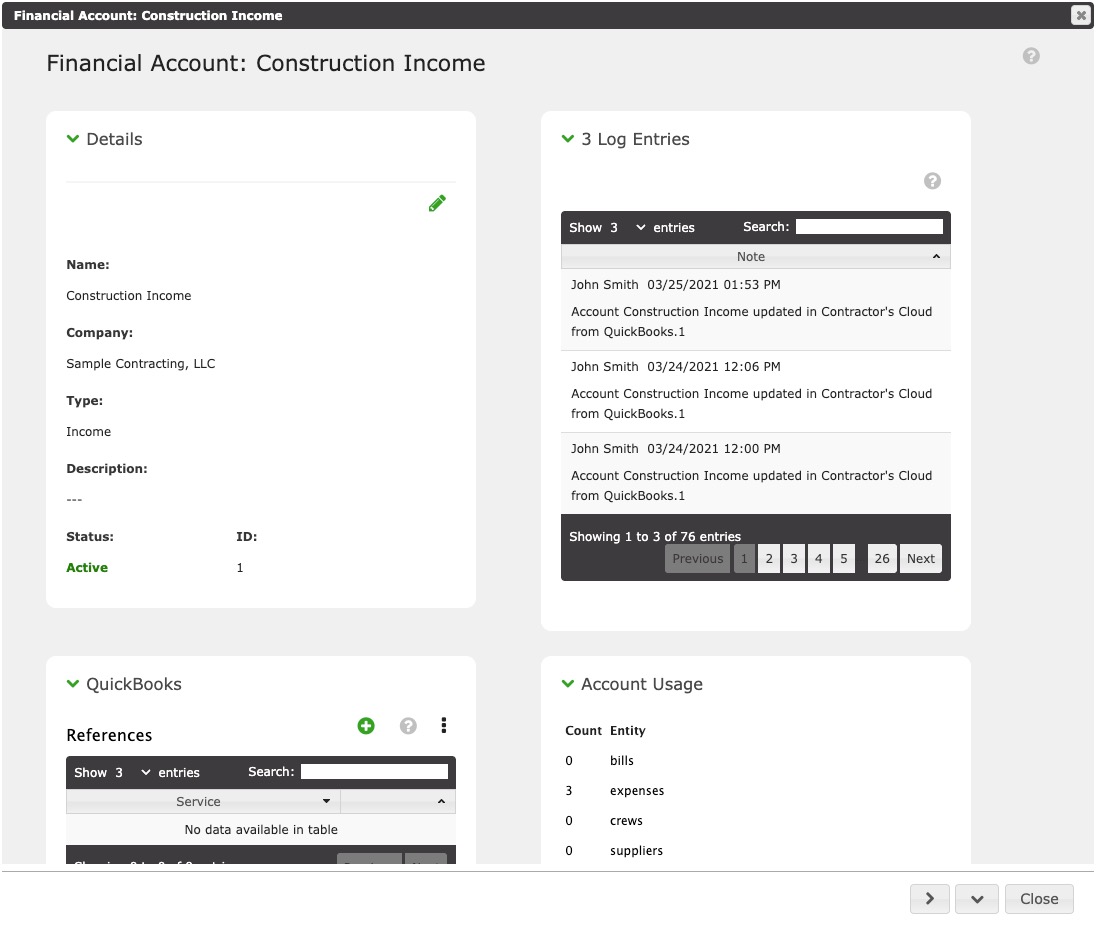The height and width of the screenshot is (928, 1096).
Task: Click the down-chevron button in the footer
Action: (977, 899)
